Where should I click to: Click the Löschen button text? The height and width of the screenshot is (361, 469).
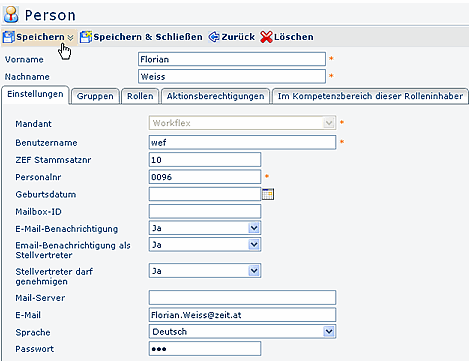click(x=294, y=37)
